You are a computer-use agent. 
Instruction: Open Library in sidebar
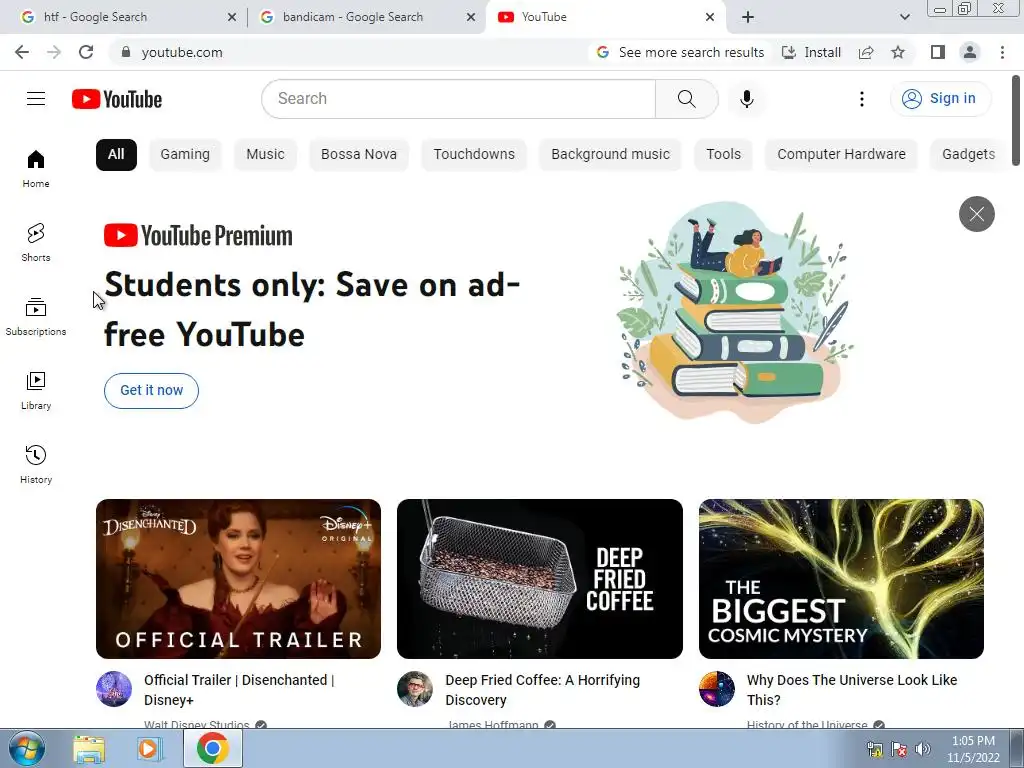tap(36, 391)
